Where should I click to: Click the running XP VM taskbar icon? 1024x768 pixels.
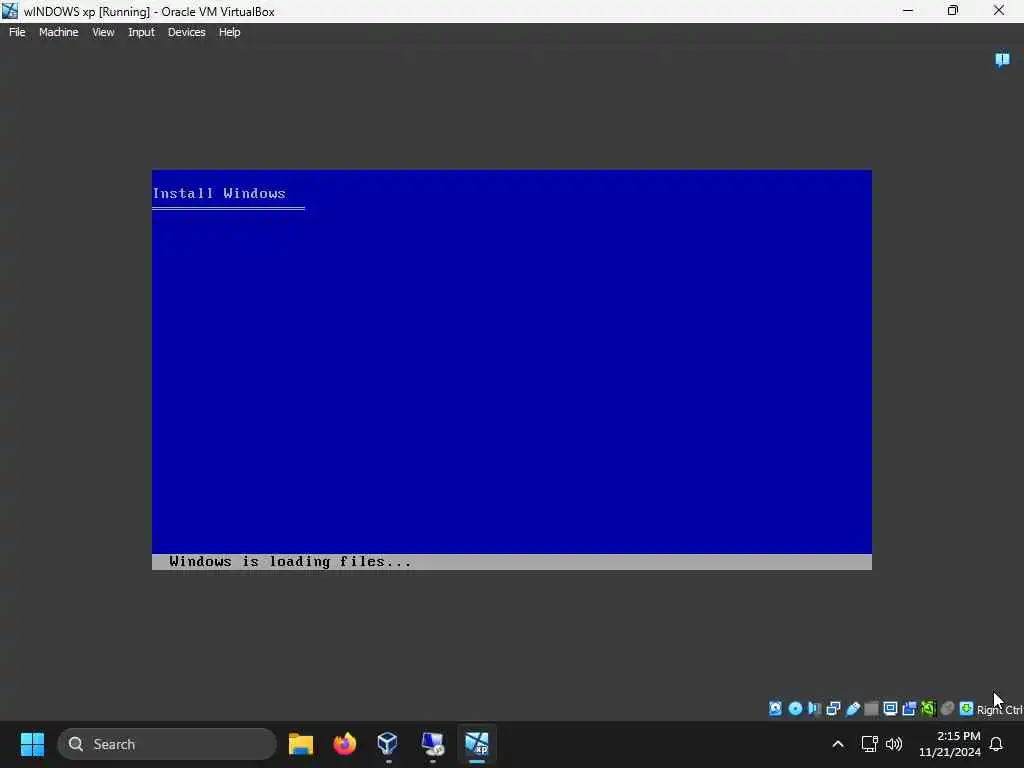point(477,744)
